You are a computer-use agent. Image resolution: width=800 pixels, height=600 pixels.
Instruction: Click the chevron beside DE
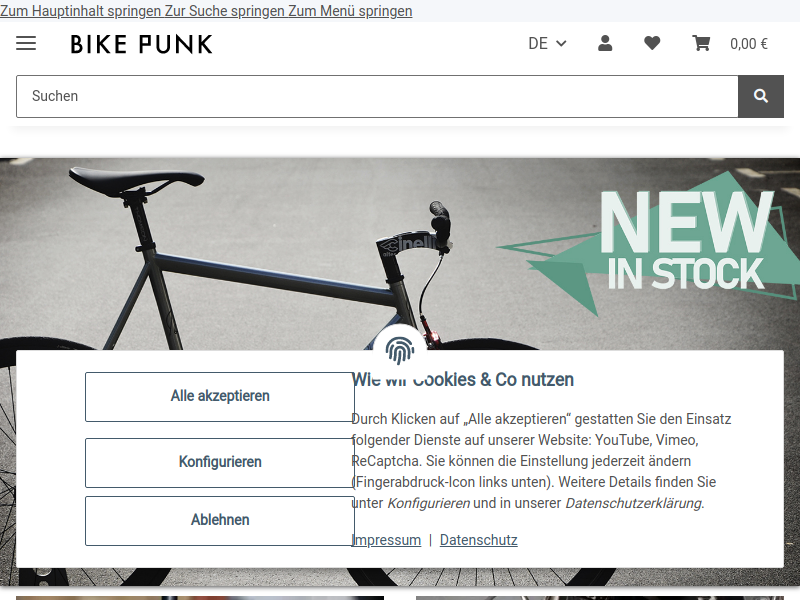click(x=561, y=44)
